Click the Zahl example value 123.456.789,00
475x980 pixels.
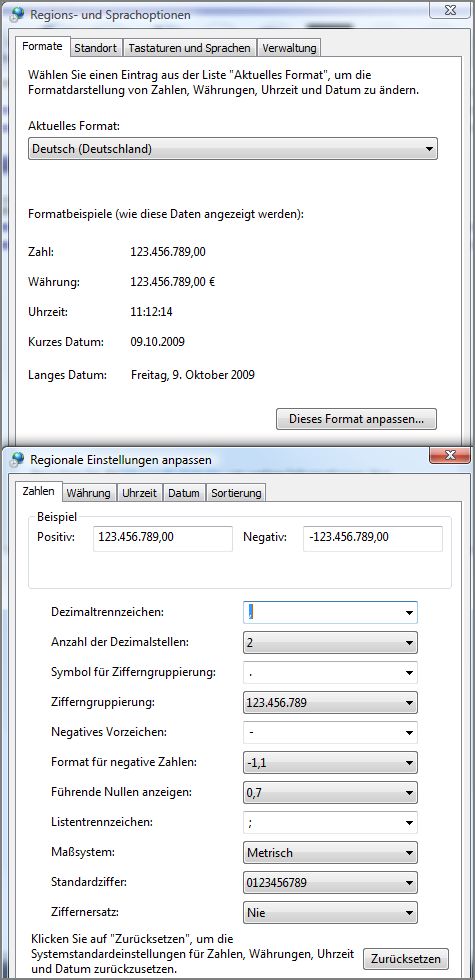pyautogui.click(x=168, y=252)
